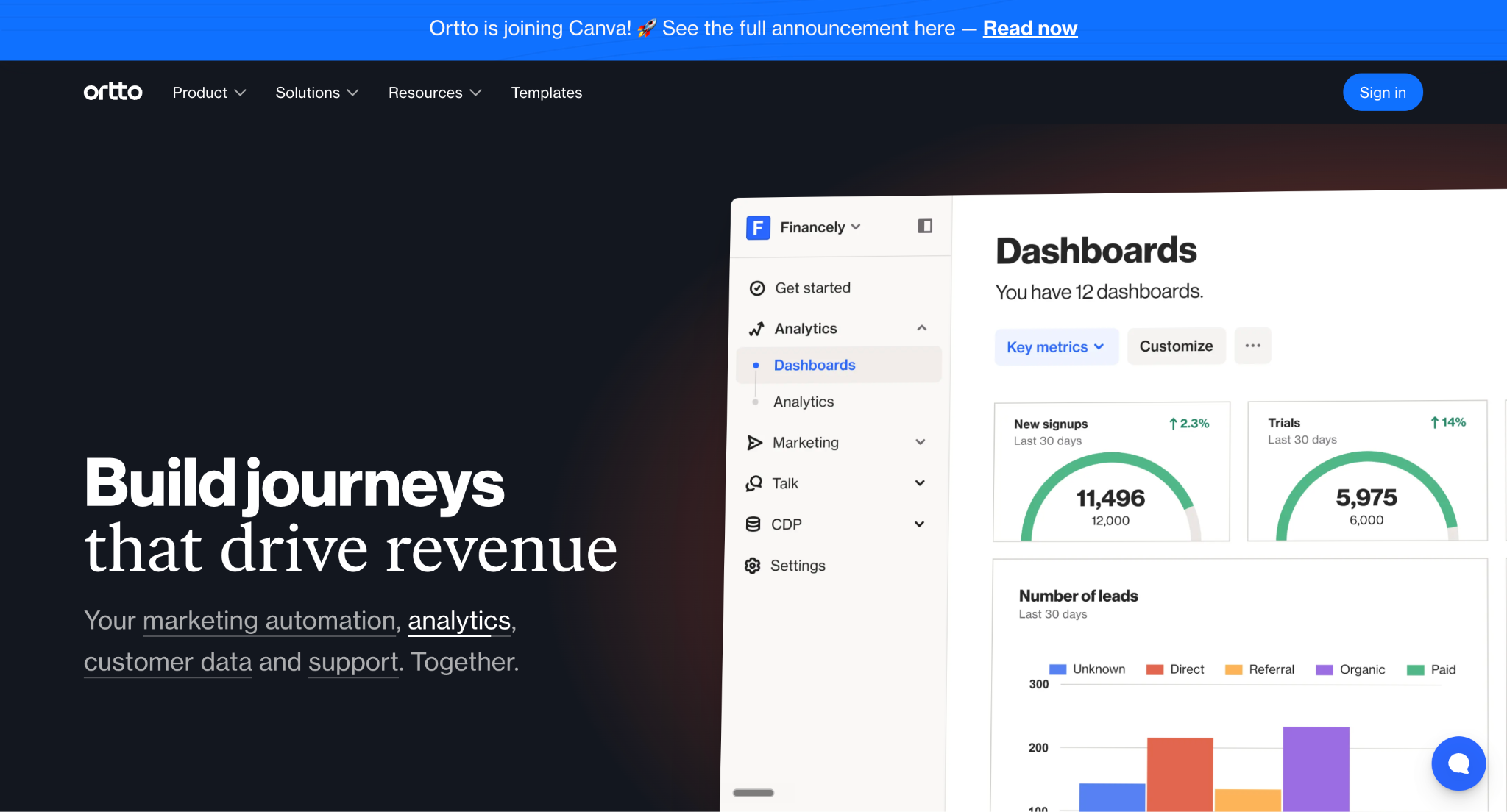Click the 'You have 12 dashboards.' text

[1099, 292]
